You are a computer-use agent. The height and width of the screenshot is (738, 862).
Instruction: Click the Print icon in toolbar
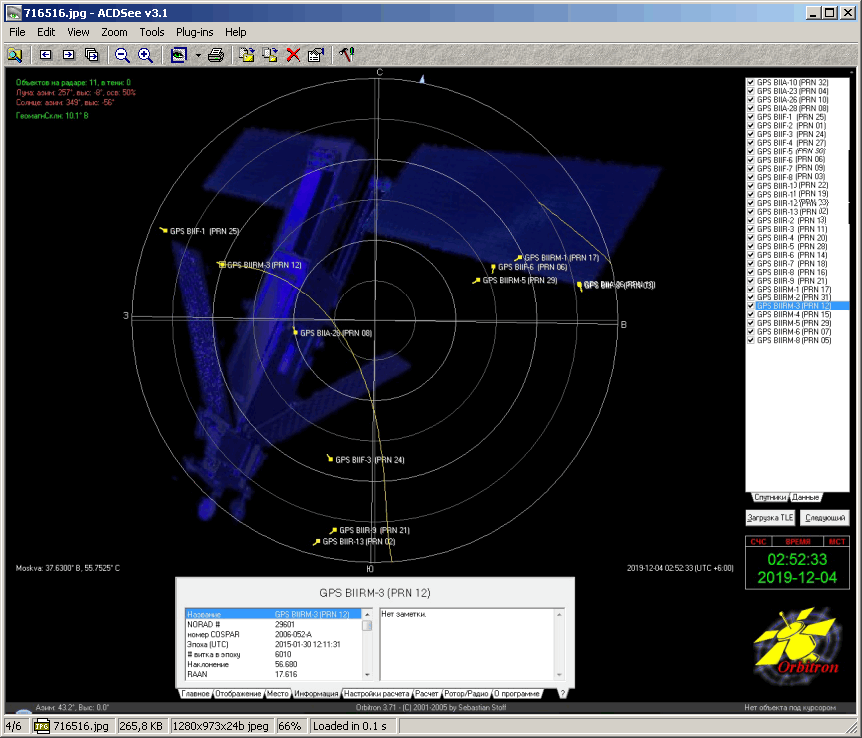pyautogui.click(x=215, y=55)
